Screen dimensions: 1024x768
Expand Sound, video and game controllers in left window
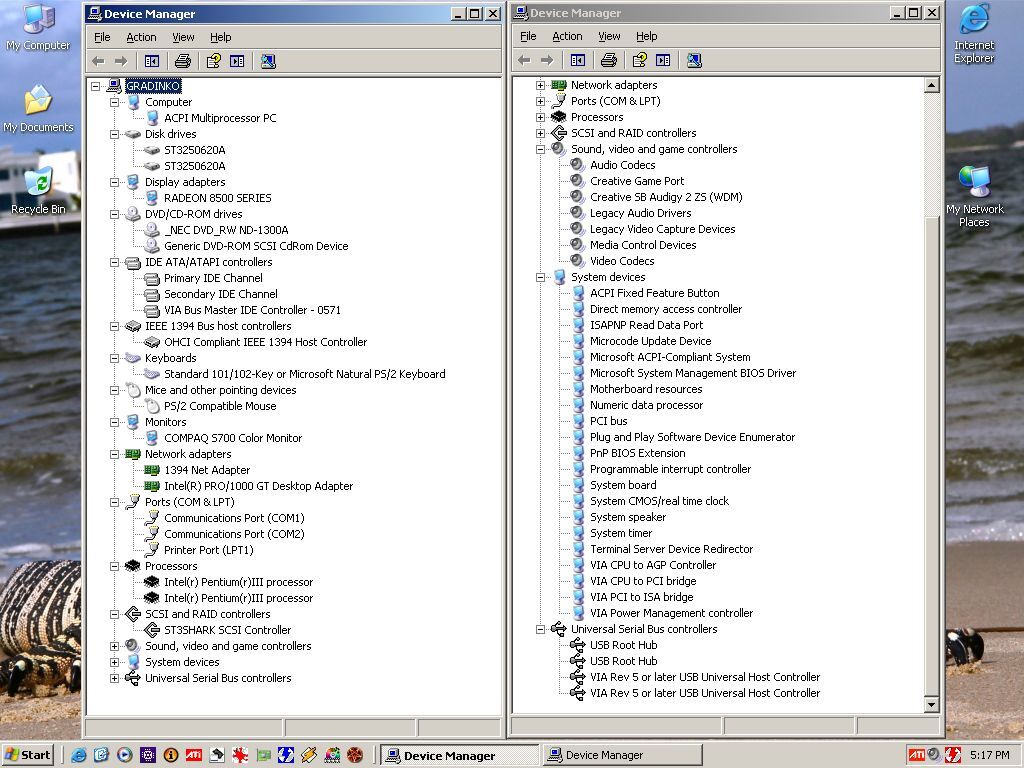tap(115, 646)
